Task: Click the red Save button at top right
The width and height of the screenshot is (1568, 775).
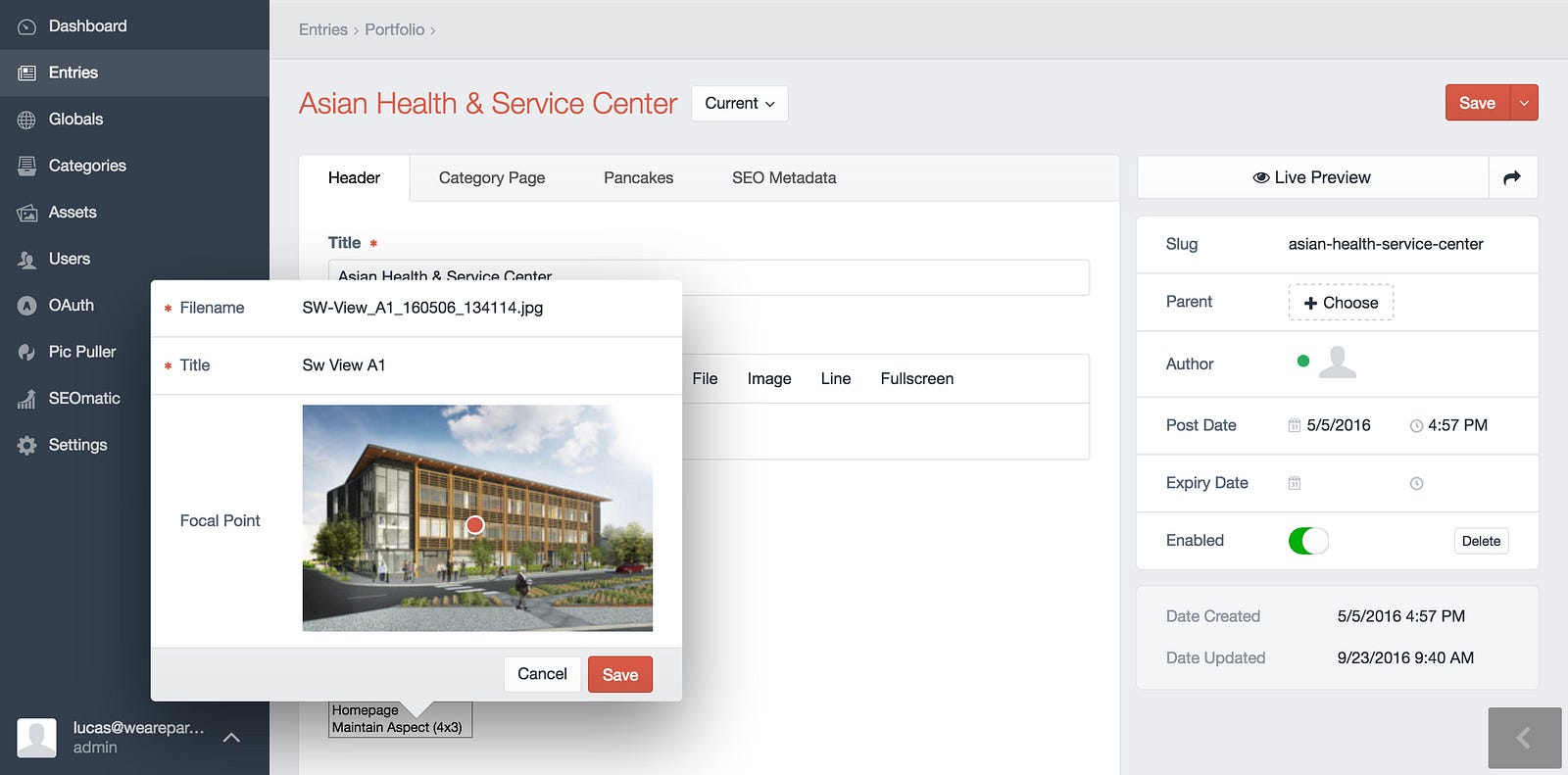Action: point(1478,103)
